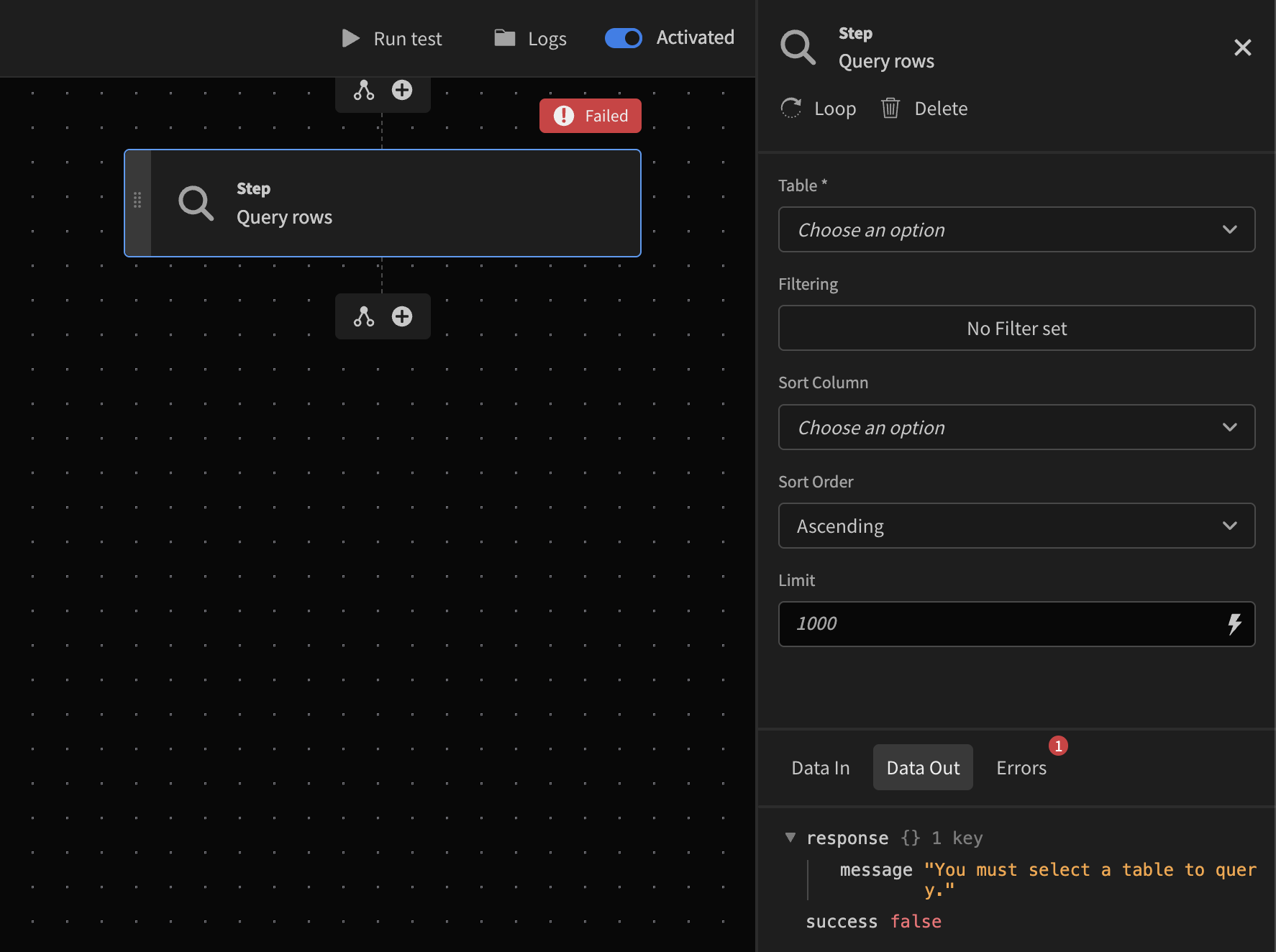Click the No Filter set button
The image size is (1276, 952).
(x=1017, y=328)
